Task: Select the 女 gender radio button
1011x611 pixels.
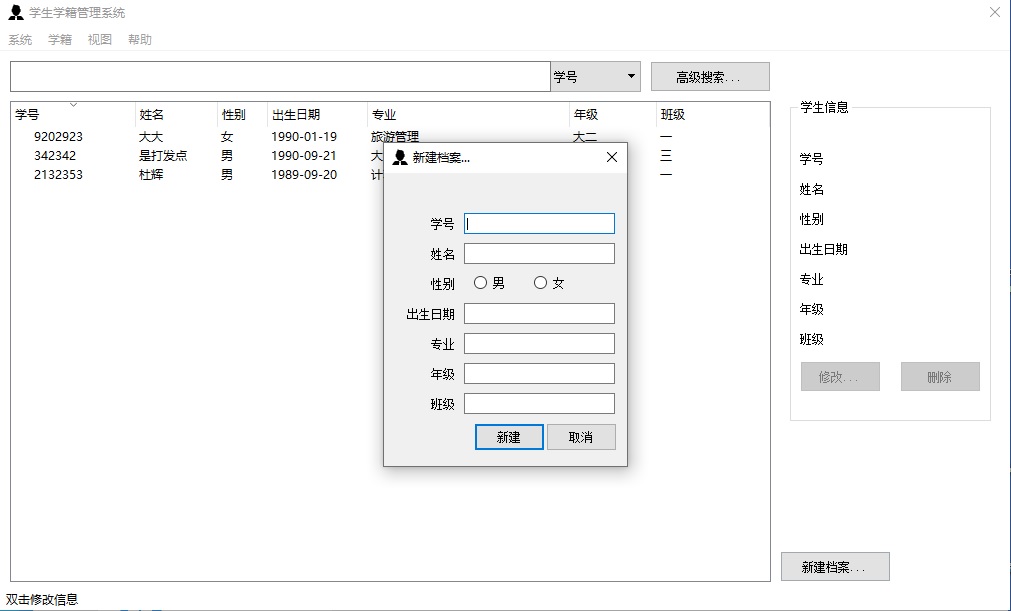Action: point(539,282)
